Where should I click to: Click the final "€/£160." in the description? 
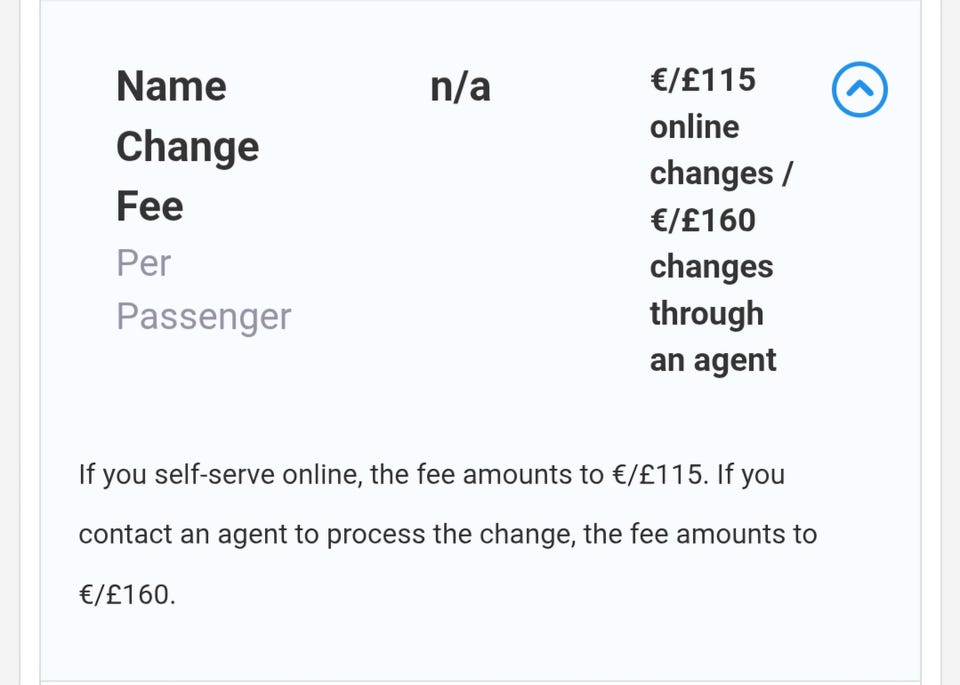126,594
